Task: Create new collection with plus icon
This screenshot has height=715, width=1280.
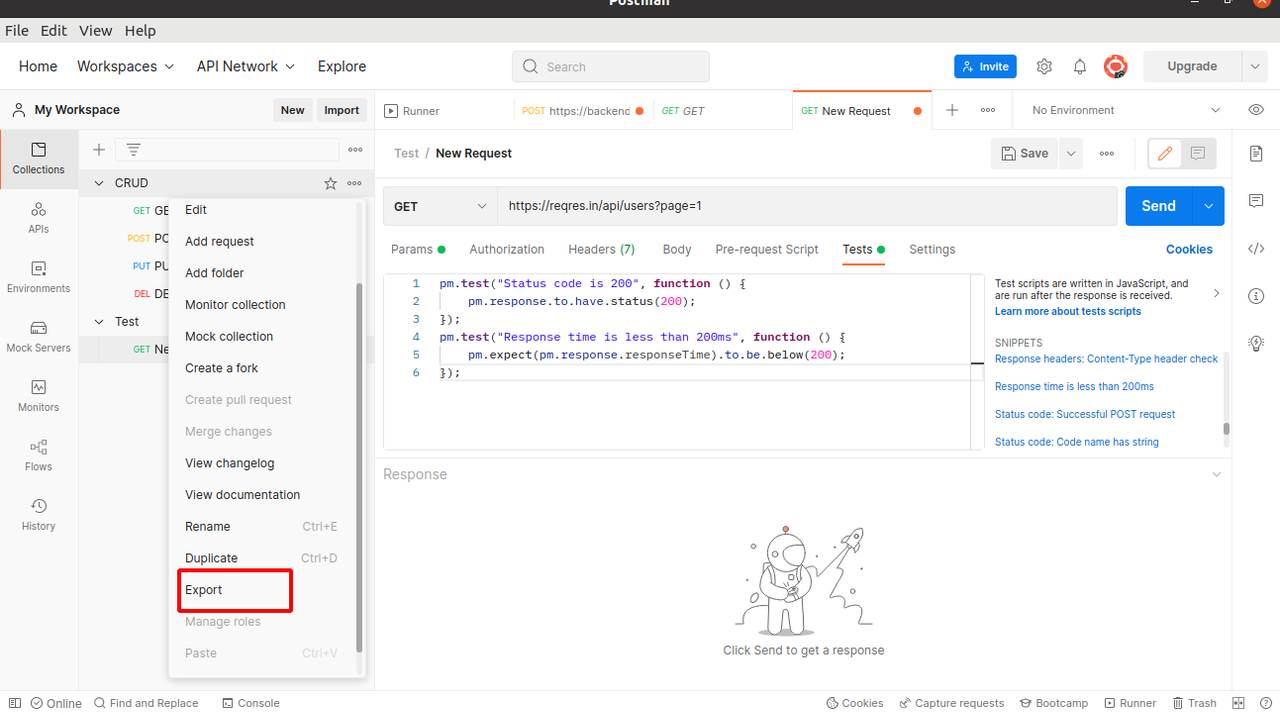Action: coord(98,150)
